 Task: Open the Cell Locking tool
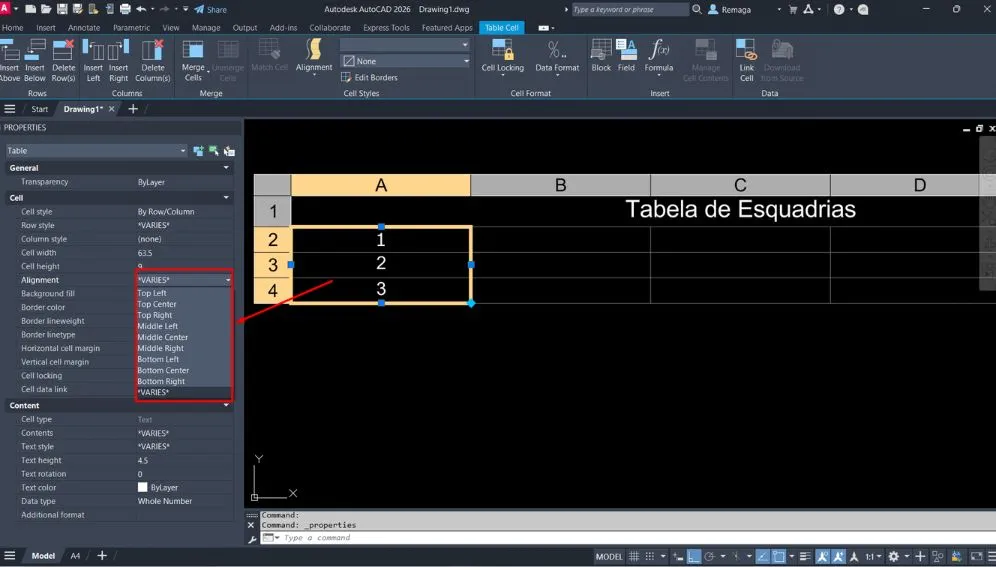(502, 56)
